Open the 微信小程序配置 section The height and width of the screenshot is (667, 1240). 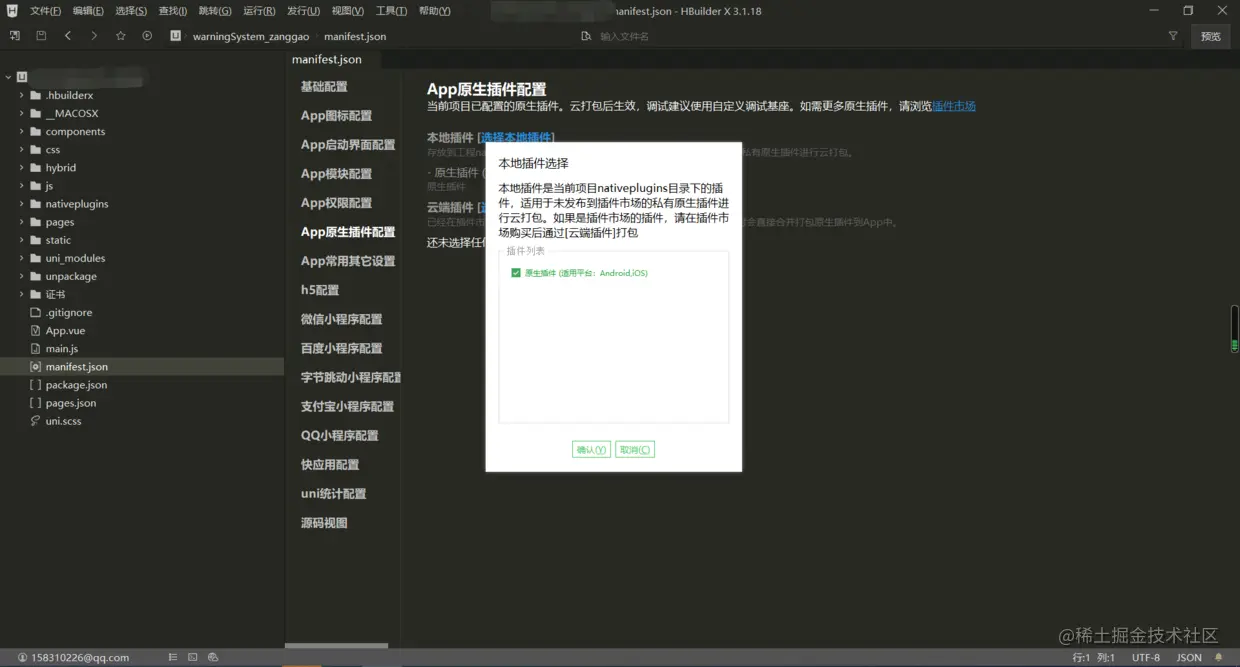click(x=341, y=319)
